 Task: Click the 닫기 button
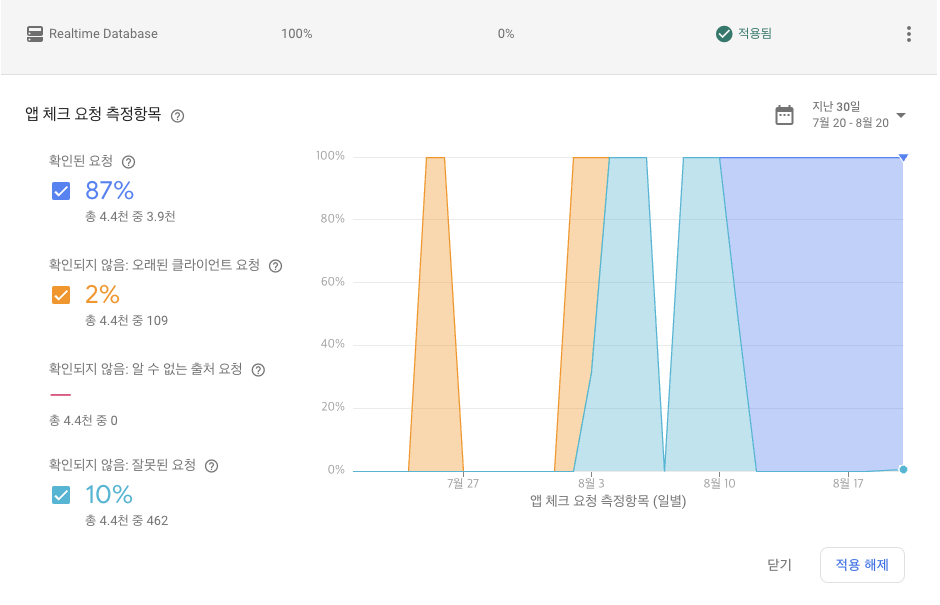click(x=779, y=565)
